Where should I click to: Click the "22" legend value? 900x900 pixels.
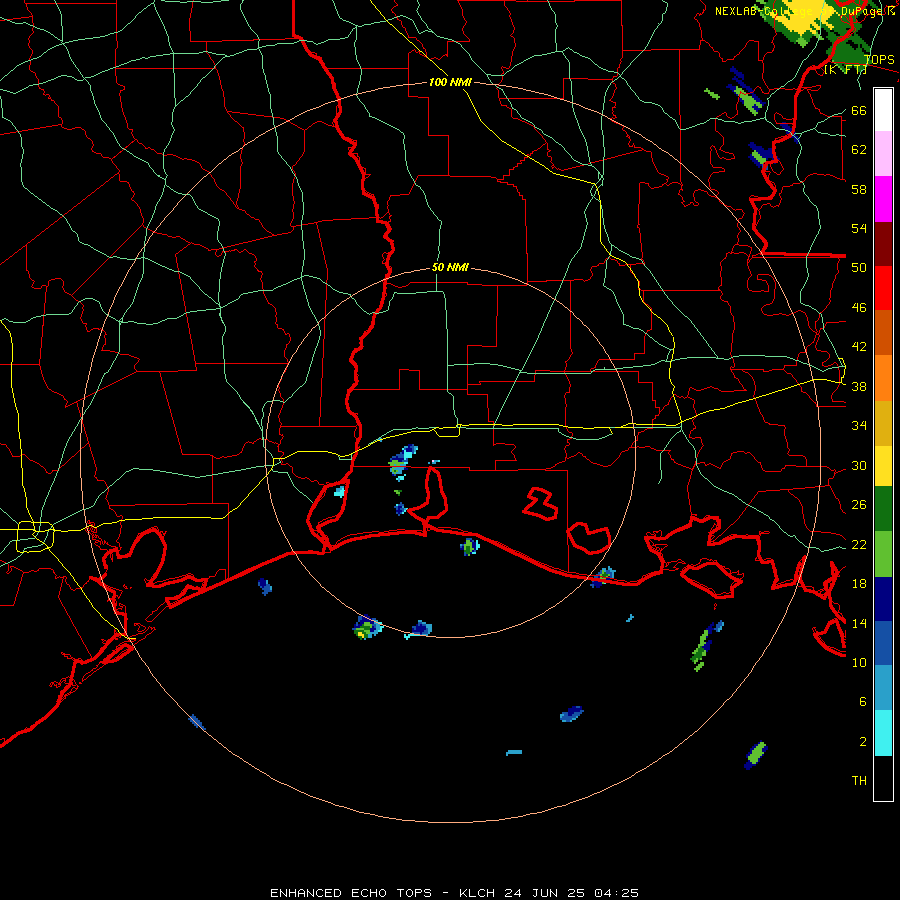tap(859, 545)
